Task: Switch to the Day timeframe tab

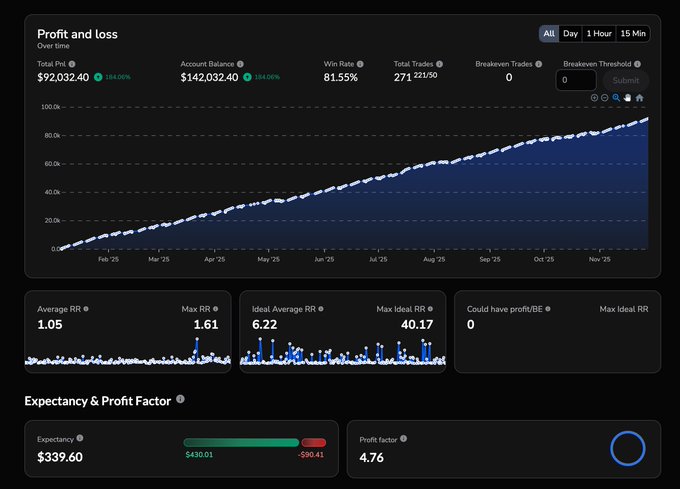Action: click(570, 33)
